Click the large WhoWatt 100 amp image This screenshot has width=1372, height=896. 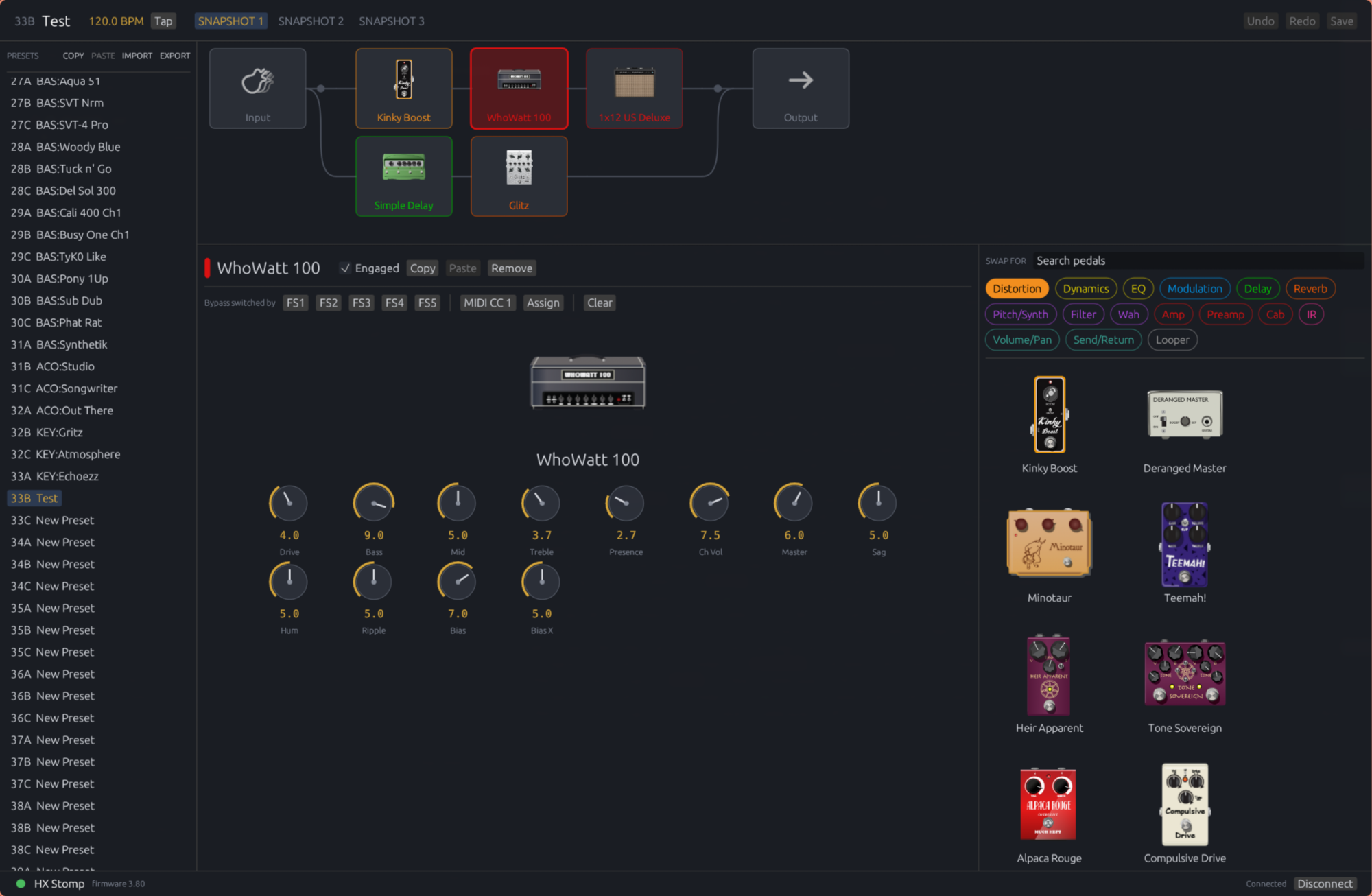click(x=588, y=382)
